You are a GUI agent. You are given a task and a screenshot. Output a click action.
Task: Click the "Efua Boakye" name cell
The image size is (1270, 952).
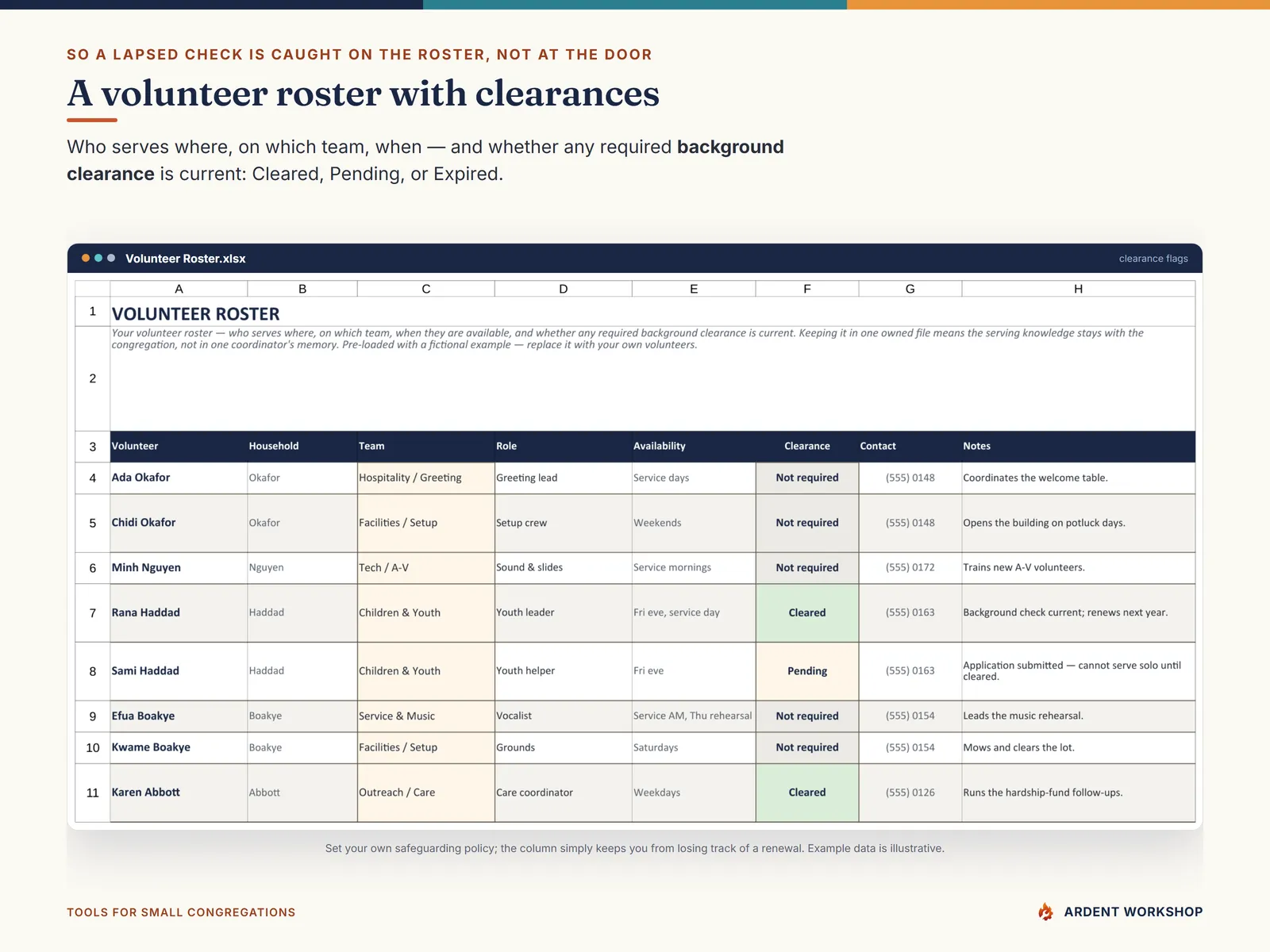tap(179, 716)
